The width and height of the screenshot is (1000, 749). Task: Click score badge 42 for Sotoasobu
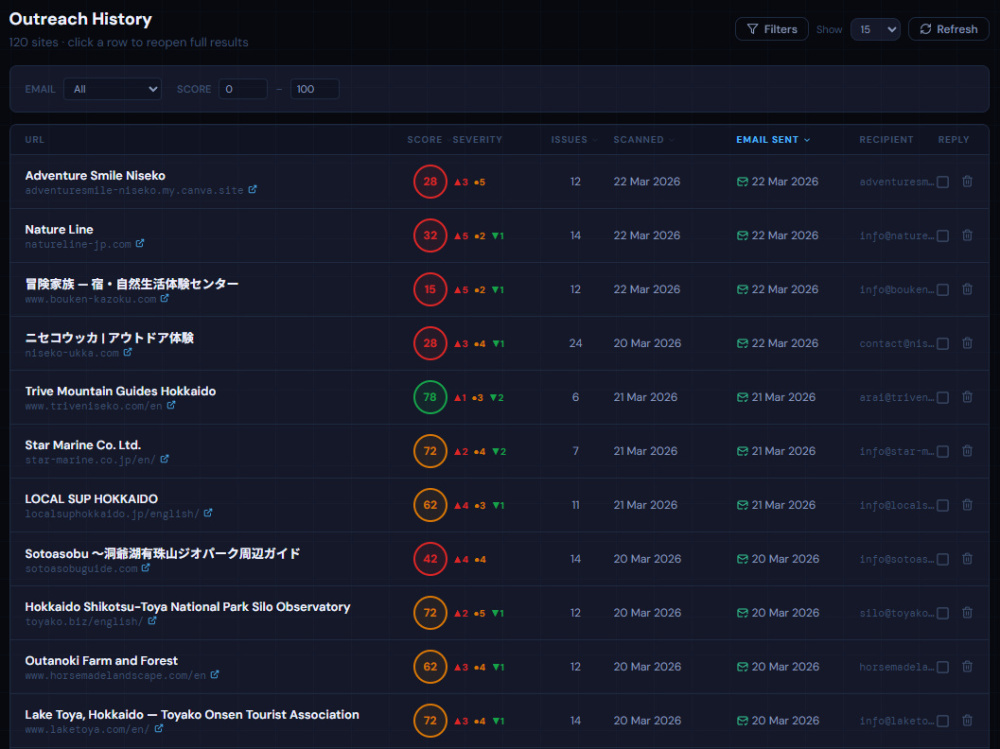click(x=430, y=559)
